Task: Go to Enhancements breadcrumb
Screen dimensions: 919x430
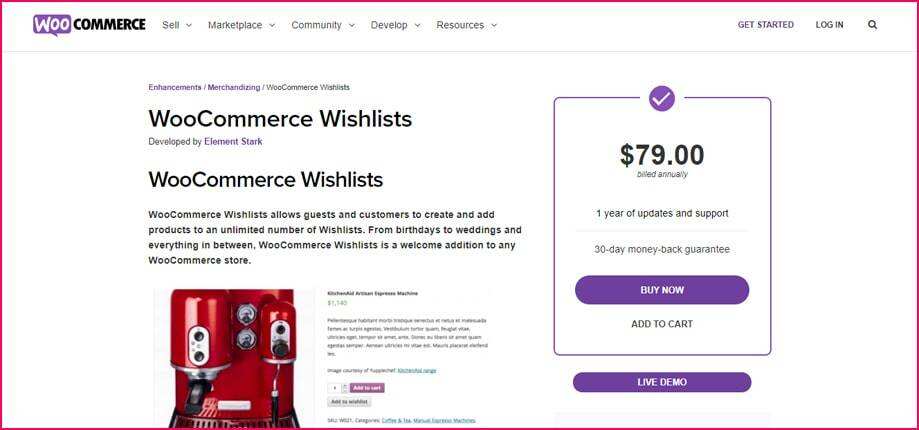Action: (x=175, y=88)
